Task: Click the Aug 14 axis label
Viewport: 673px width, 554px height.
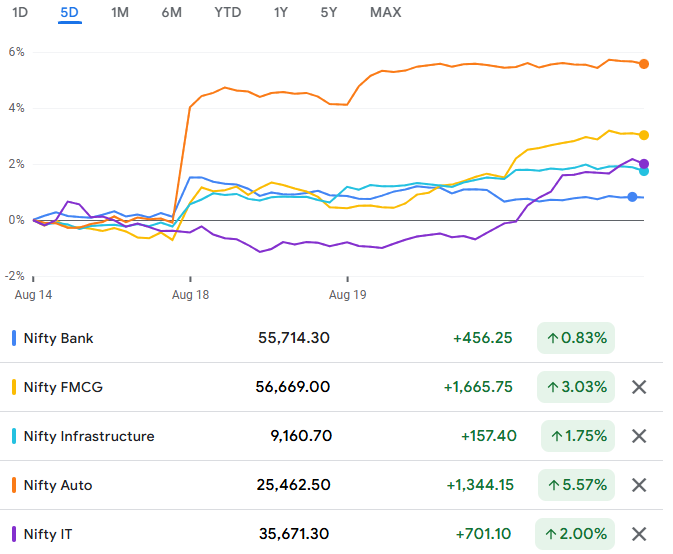Action: tap(33, 295)
